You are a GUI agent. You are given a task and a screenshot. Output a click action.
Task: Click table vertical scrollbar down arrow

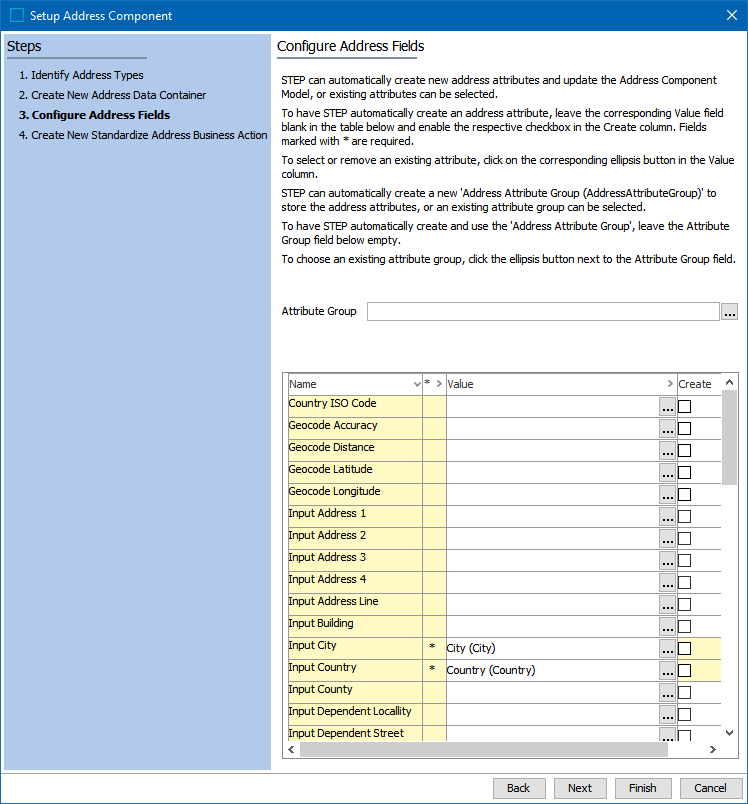tap(730, 733)
